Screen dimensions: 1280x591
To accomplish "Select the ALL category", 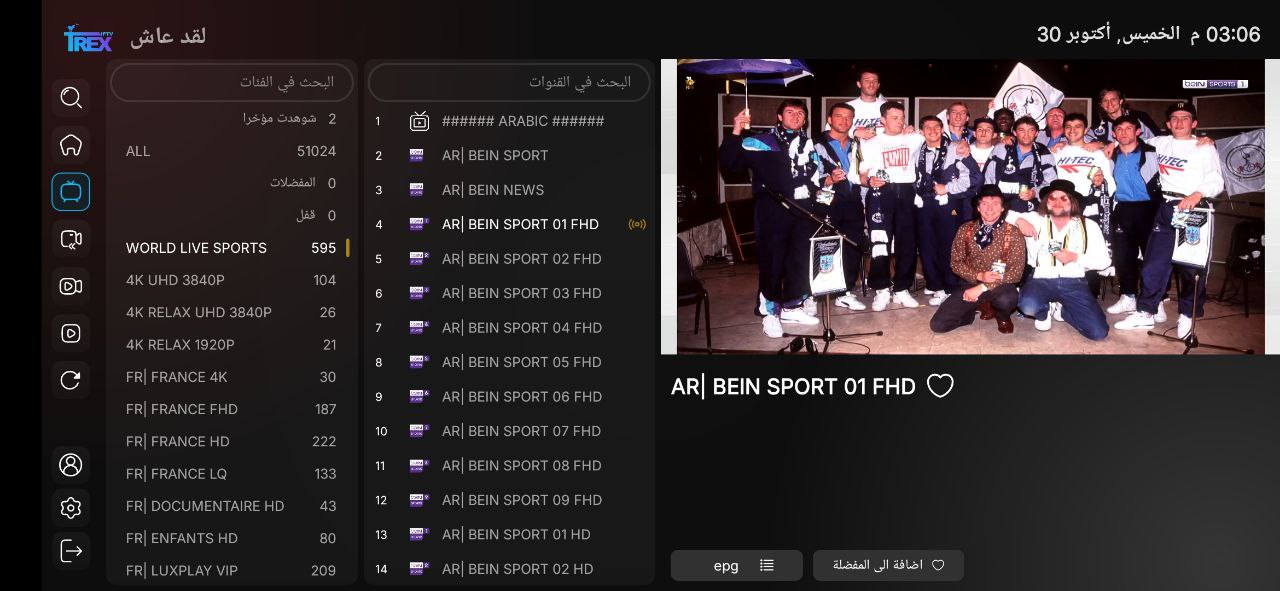I will click(x=232, y=151).
